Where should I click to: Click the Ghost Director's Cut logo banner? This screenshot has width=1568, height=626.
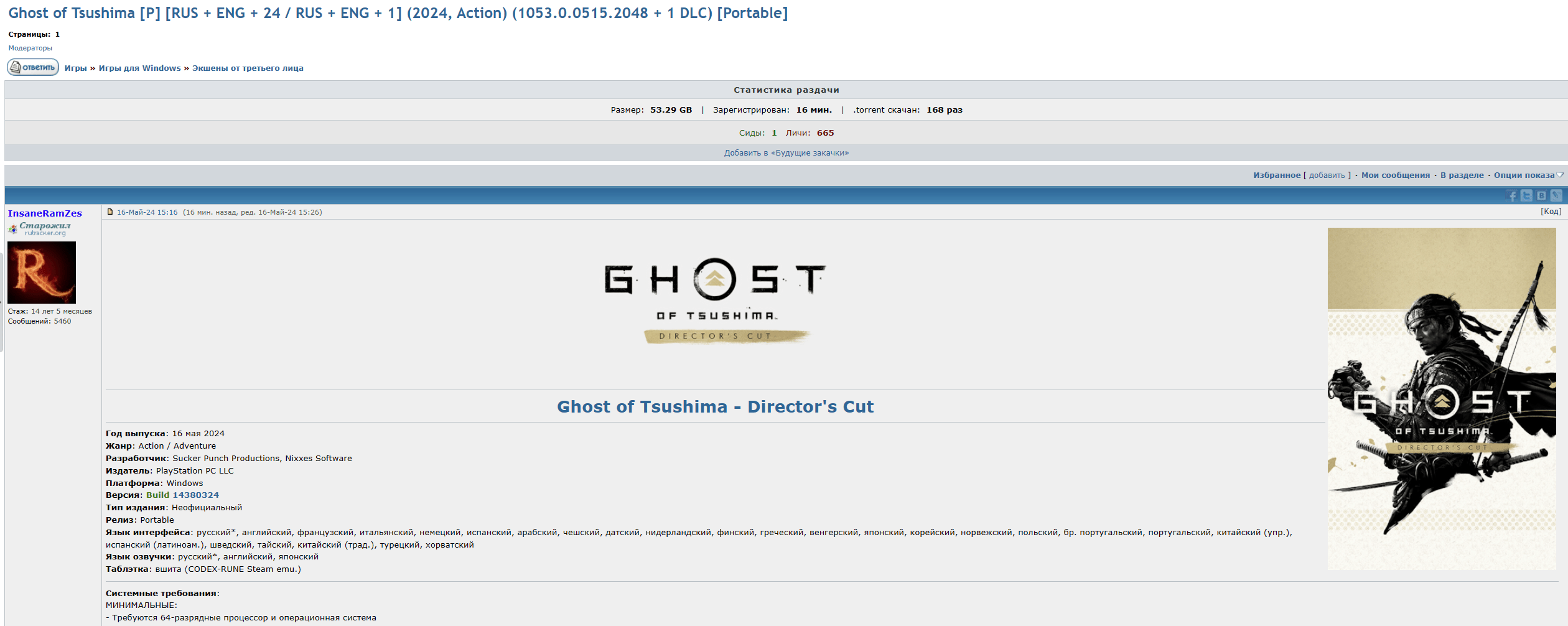(x=716, y=301)
